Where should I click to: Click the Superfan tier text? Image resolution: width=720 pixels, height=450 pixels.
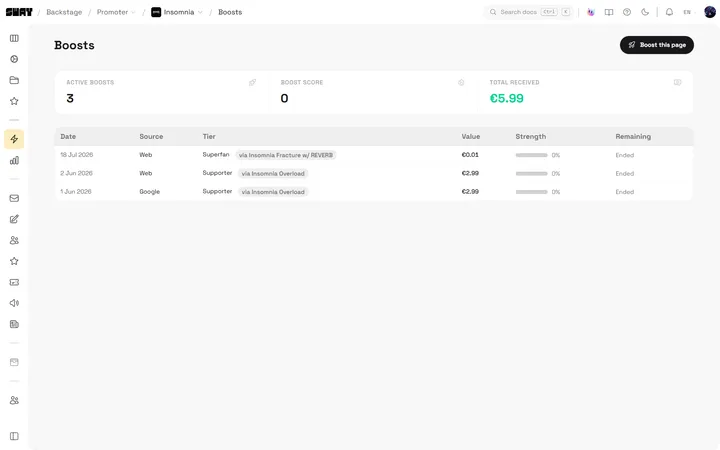coord(216,154)
